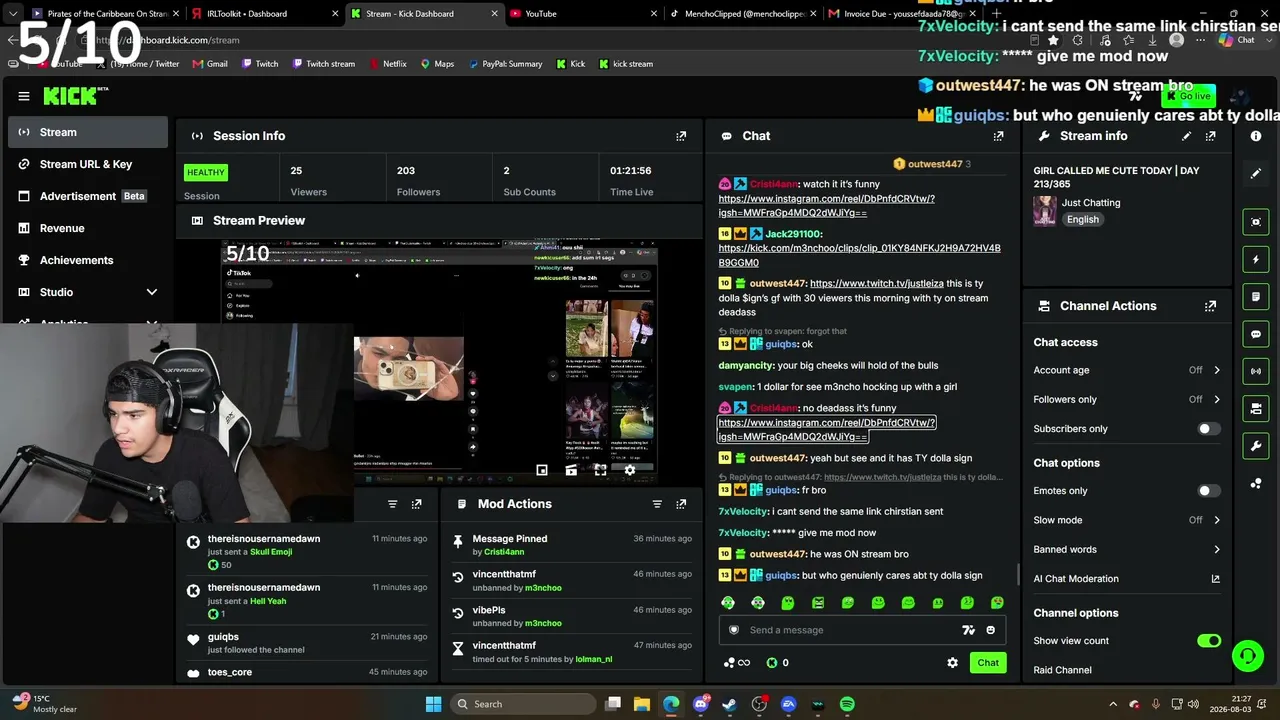The height and width of the screenshot is (720, 1280).
Task: Toggle Subscribers only chat
Action: pyautogui.click(x=1209, y=429)
